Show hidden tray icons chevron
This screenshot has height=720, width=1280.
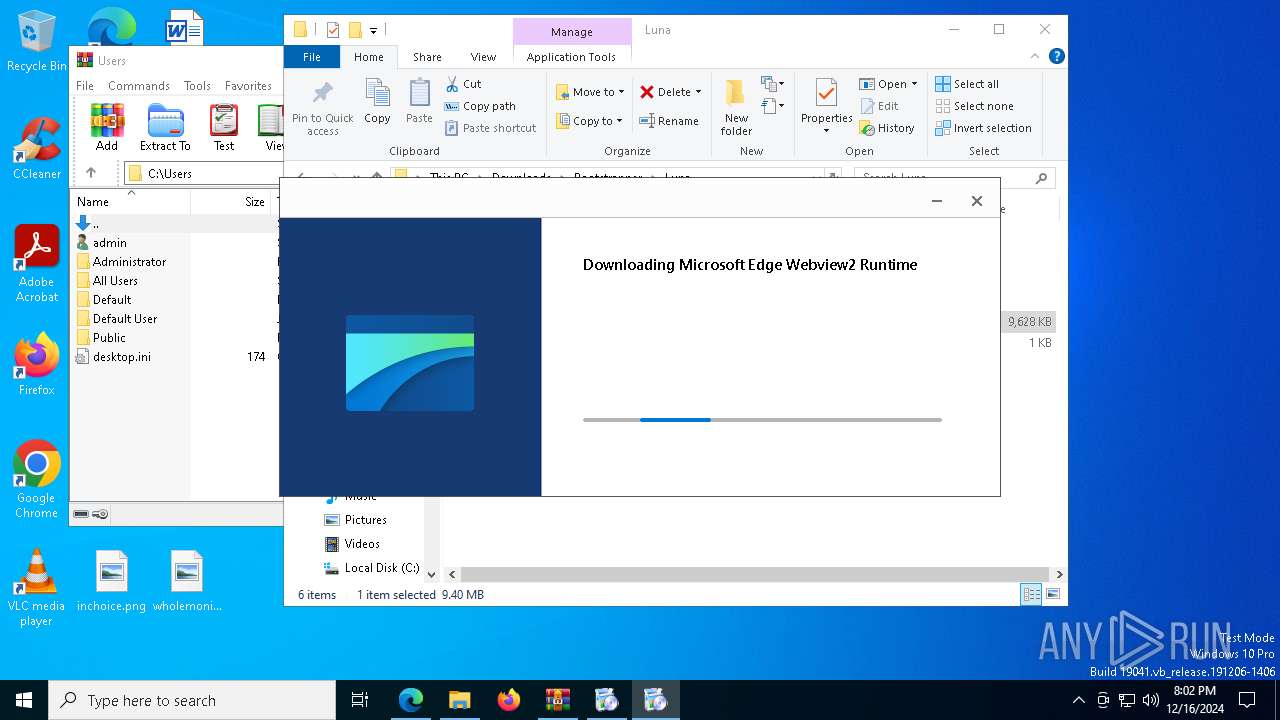1078,700
